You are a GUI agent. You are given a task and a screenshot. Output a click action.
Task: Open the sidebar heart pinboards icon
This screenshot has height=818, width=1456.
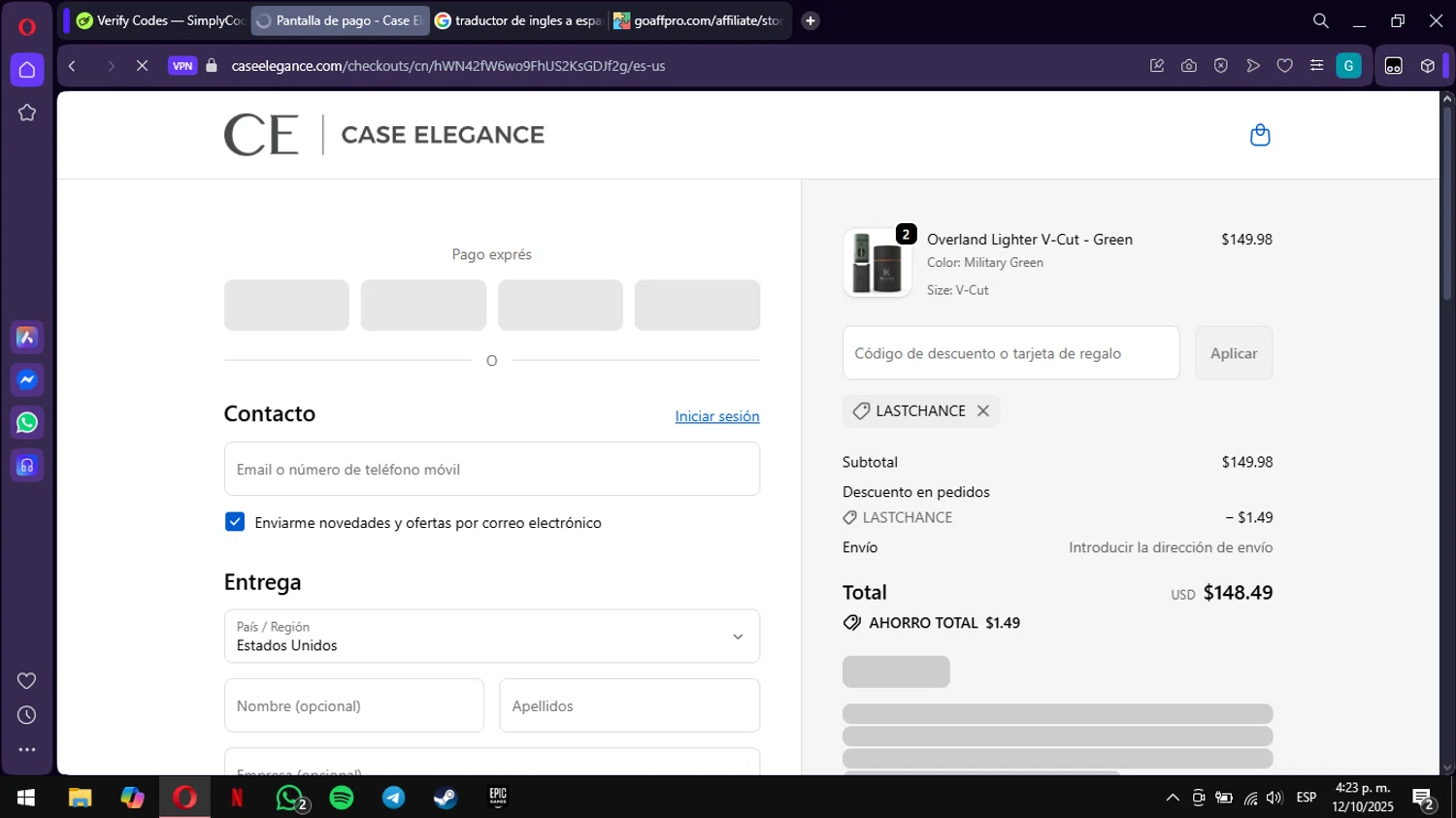click(27, 680)
